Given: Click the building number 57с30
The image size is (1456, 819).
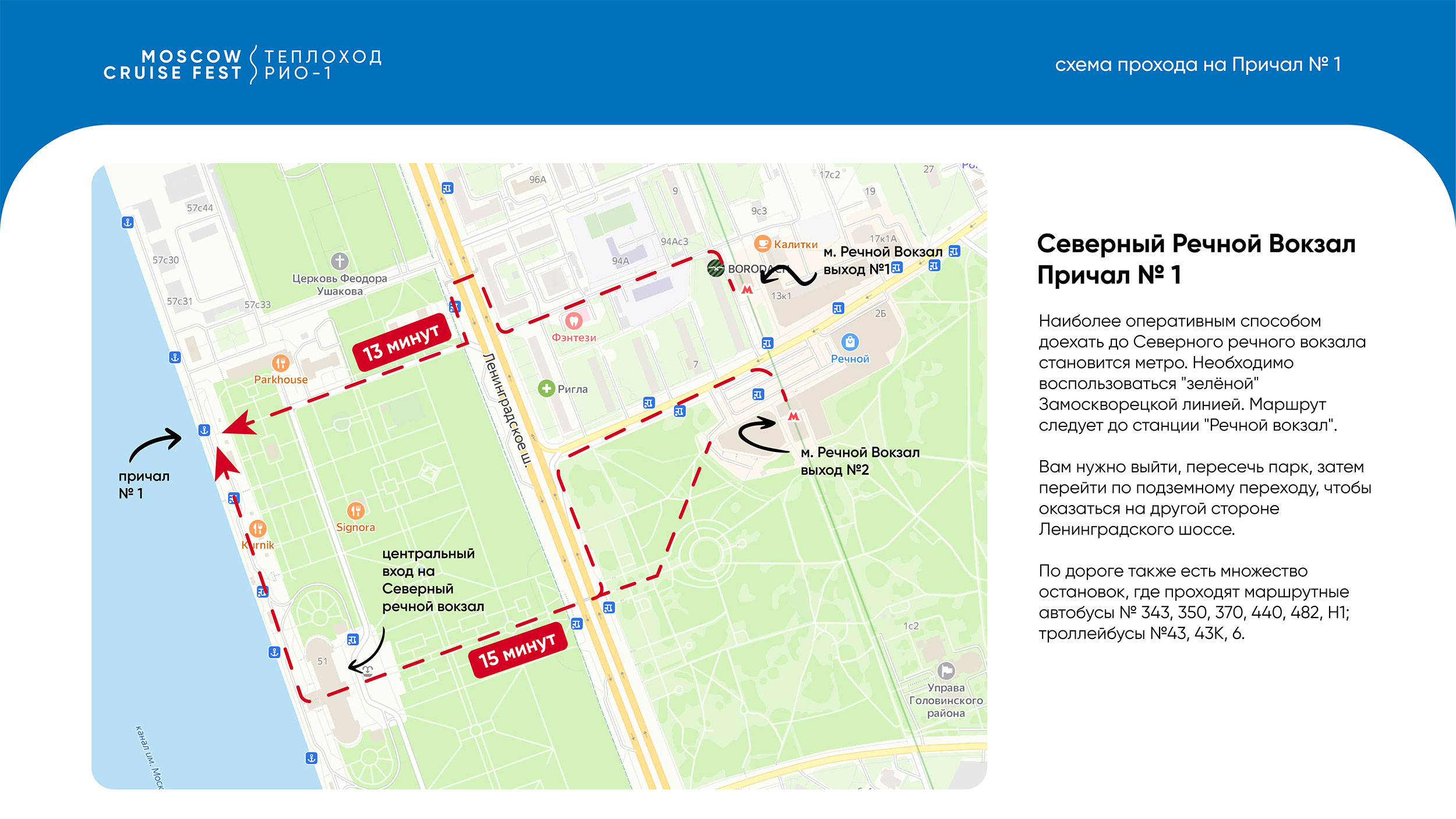Looking at the screenshot, I should 165,260.
